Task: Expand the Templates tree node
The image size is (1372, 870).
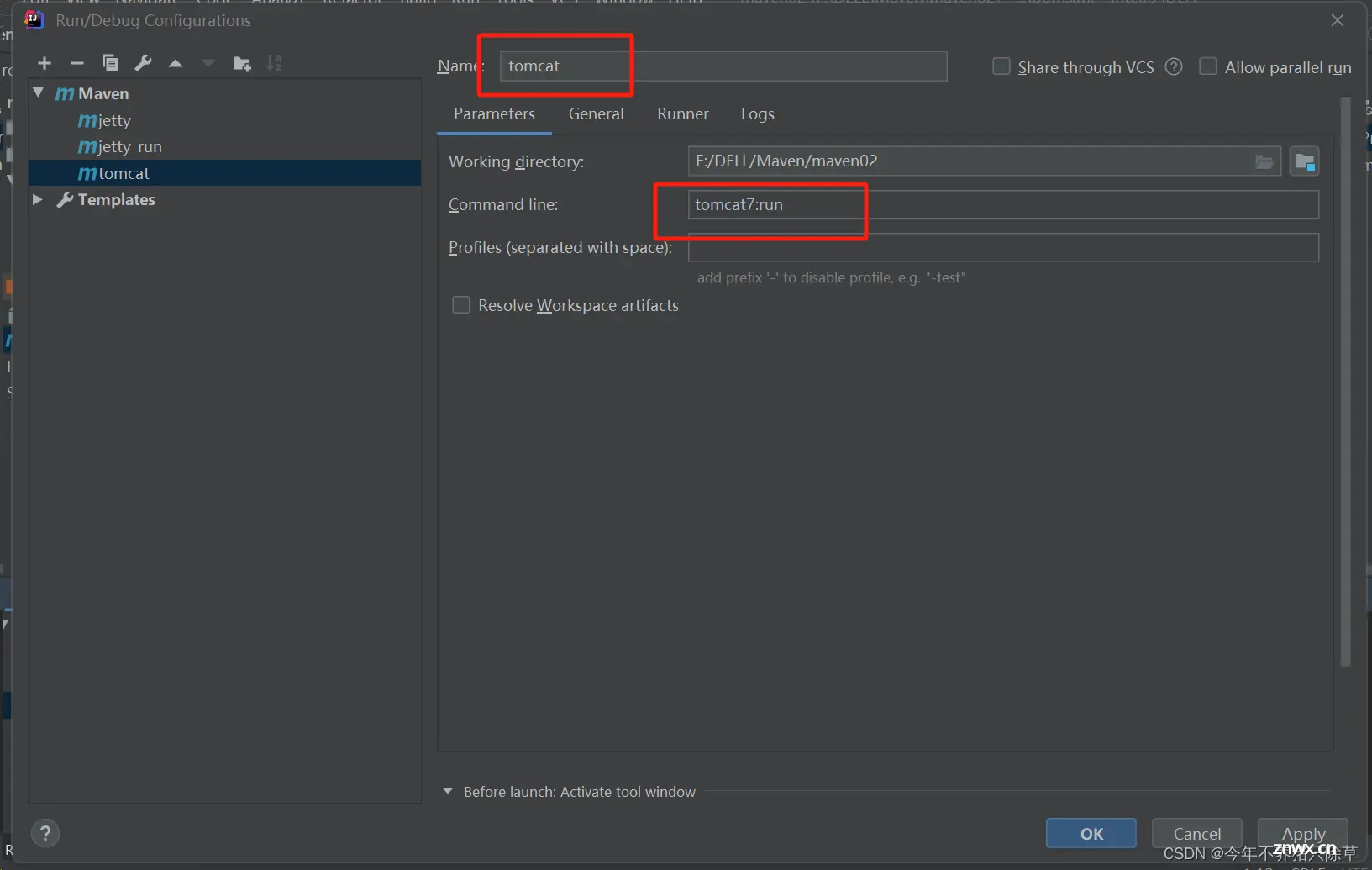Action: 38,199
